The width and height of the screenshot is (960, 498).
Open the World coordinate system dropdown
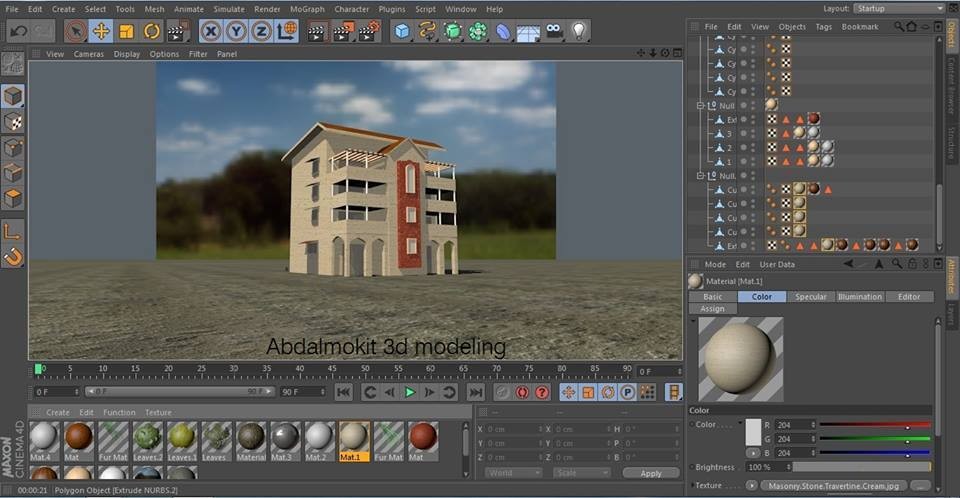[514, 472]
